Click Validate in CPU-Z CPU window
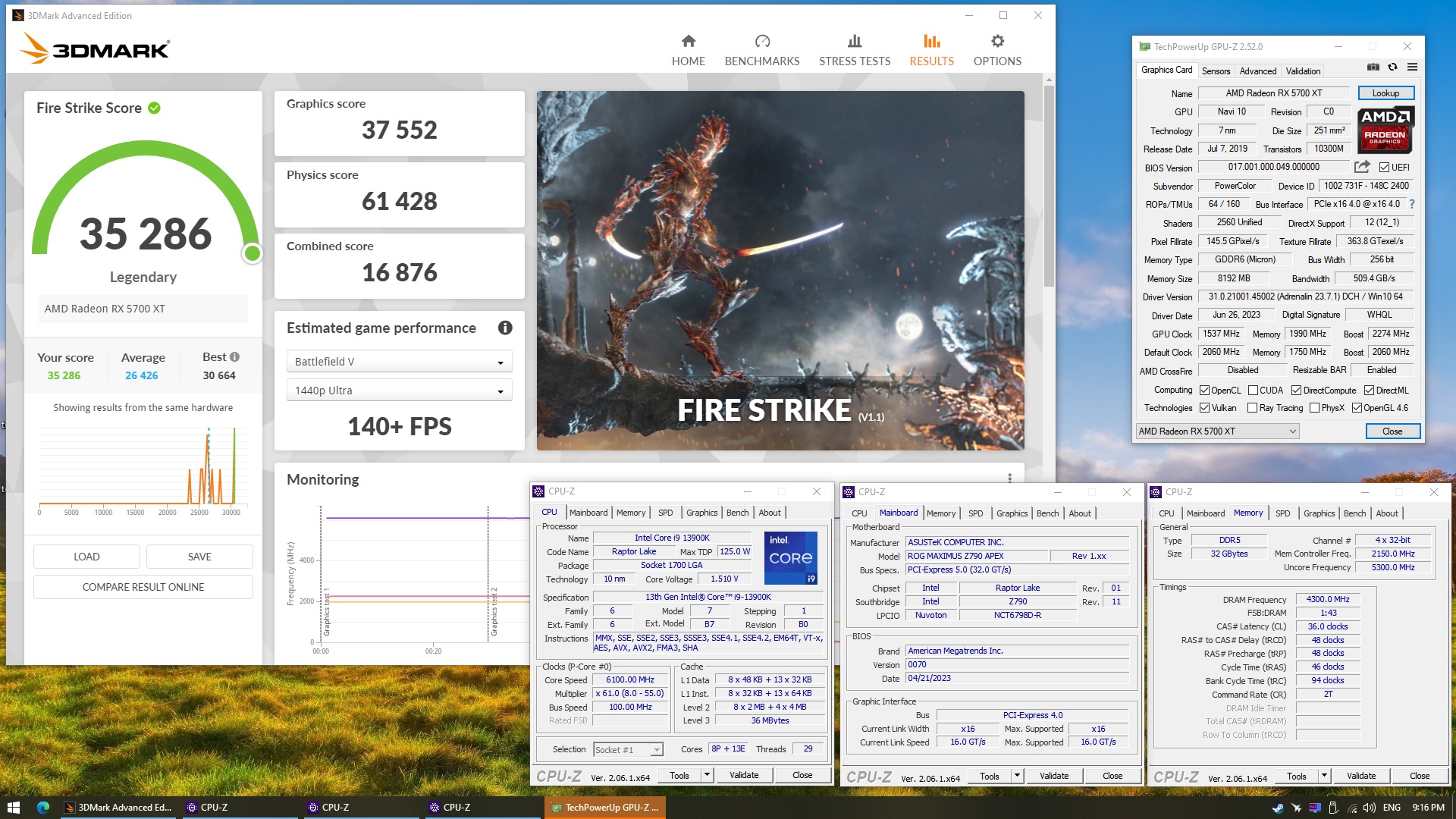This screenshot has width=1456, height=819. click(744, 775)
